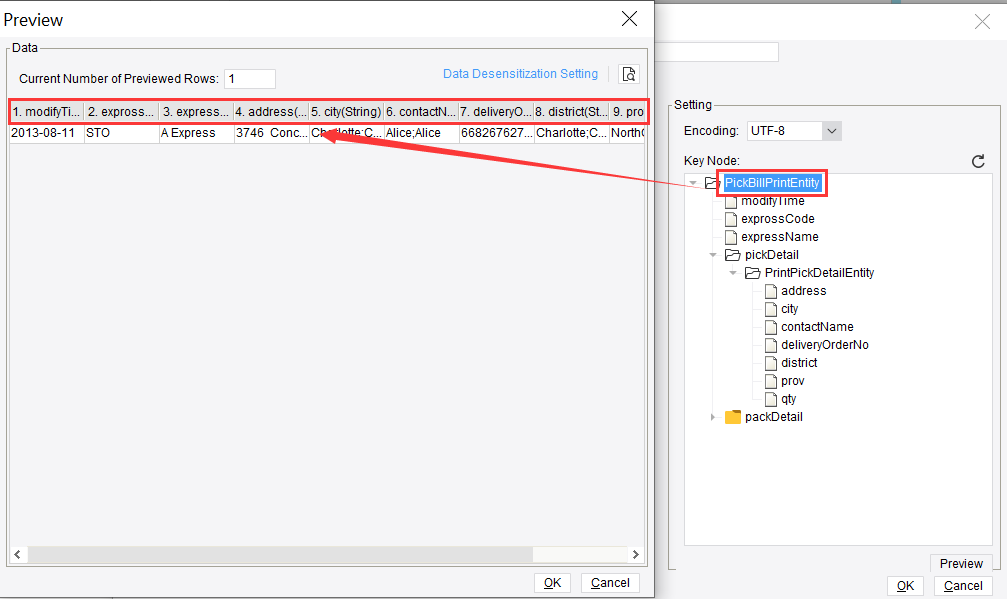
Task: Click the leaf icon beside exprossCode
Action: tap(731, 218)
